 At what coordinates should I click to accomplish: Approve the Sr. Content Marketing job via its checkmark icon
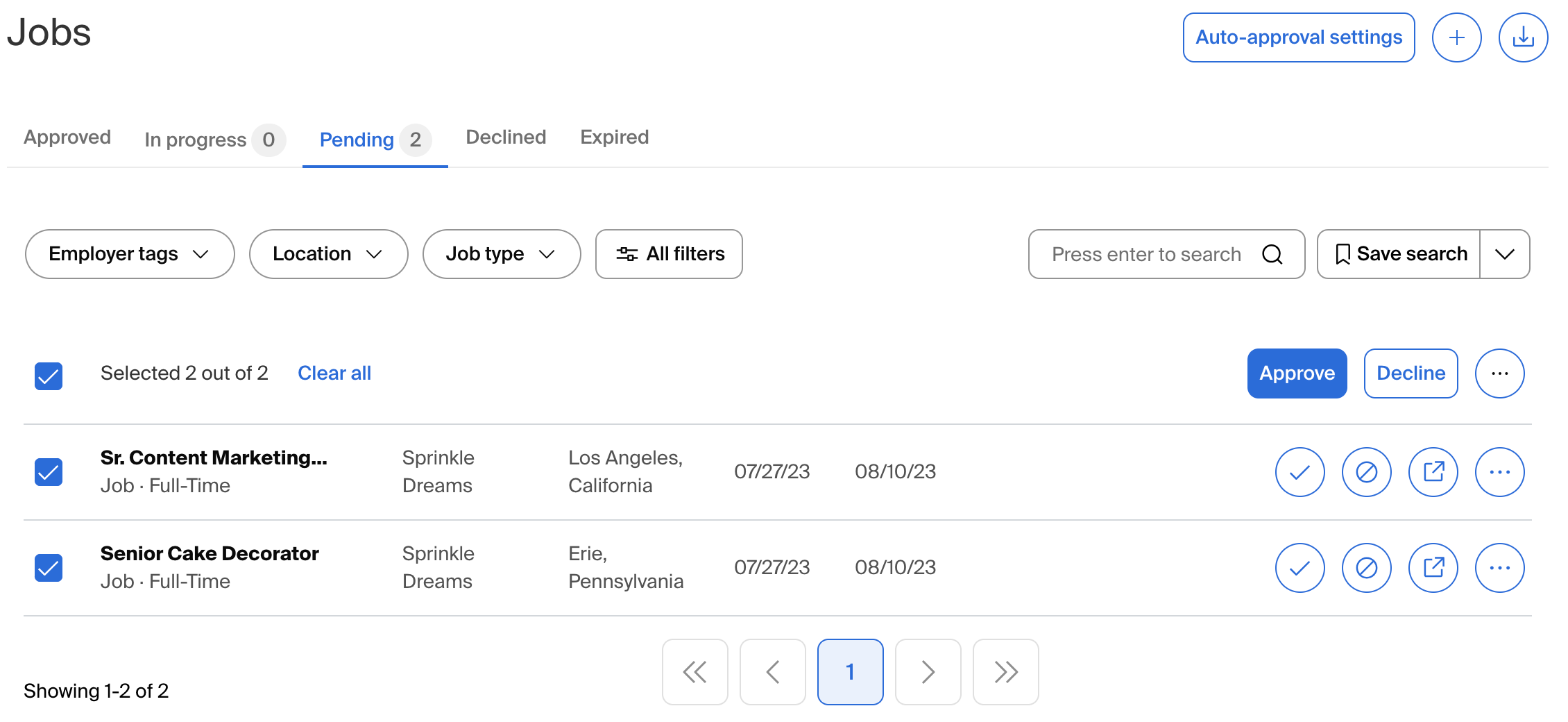point(1299,471)
